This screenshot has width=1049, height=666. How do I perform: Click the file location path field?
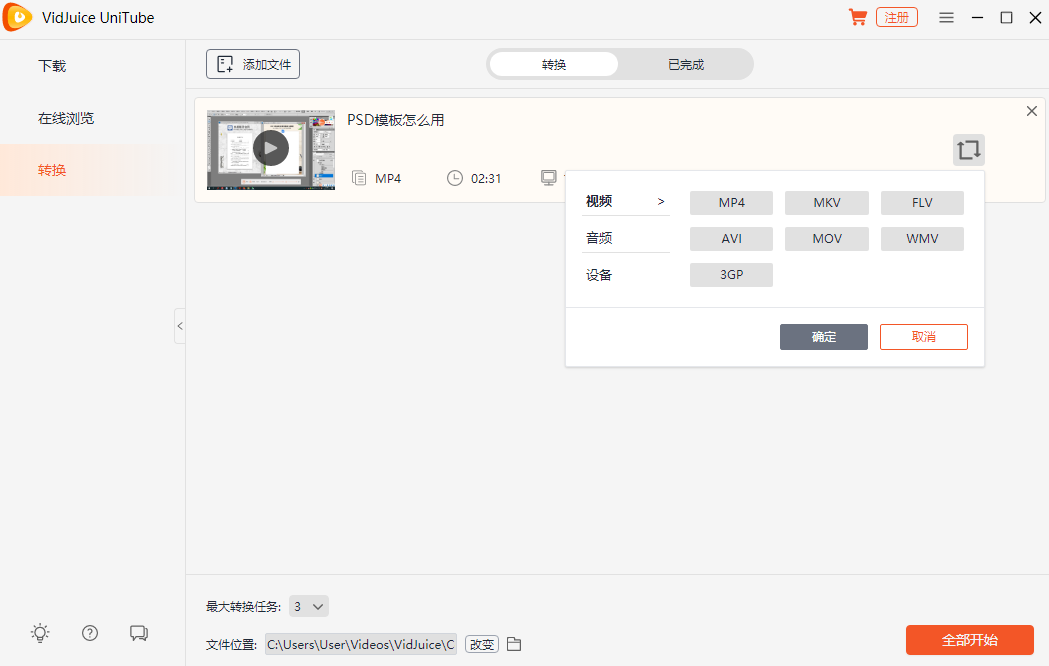coord(360,644)
